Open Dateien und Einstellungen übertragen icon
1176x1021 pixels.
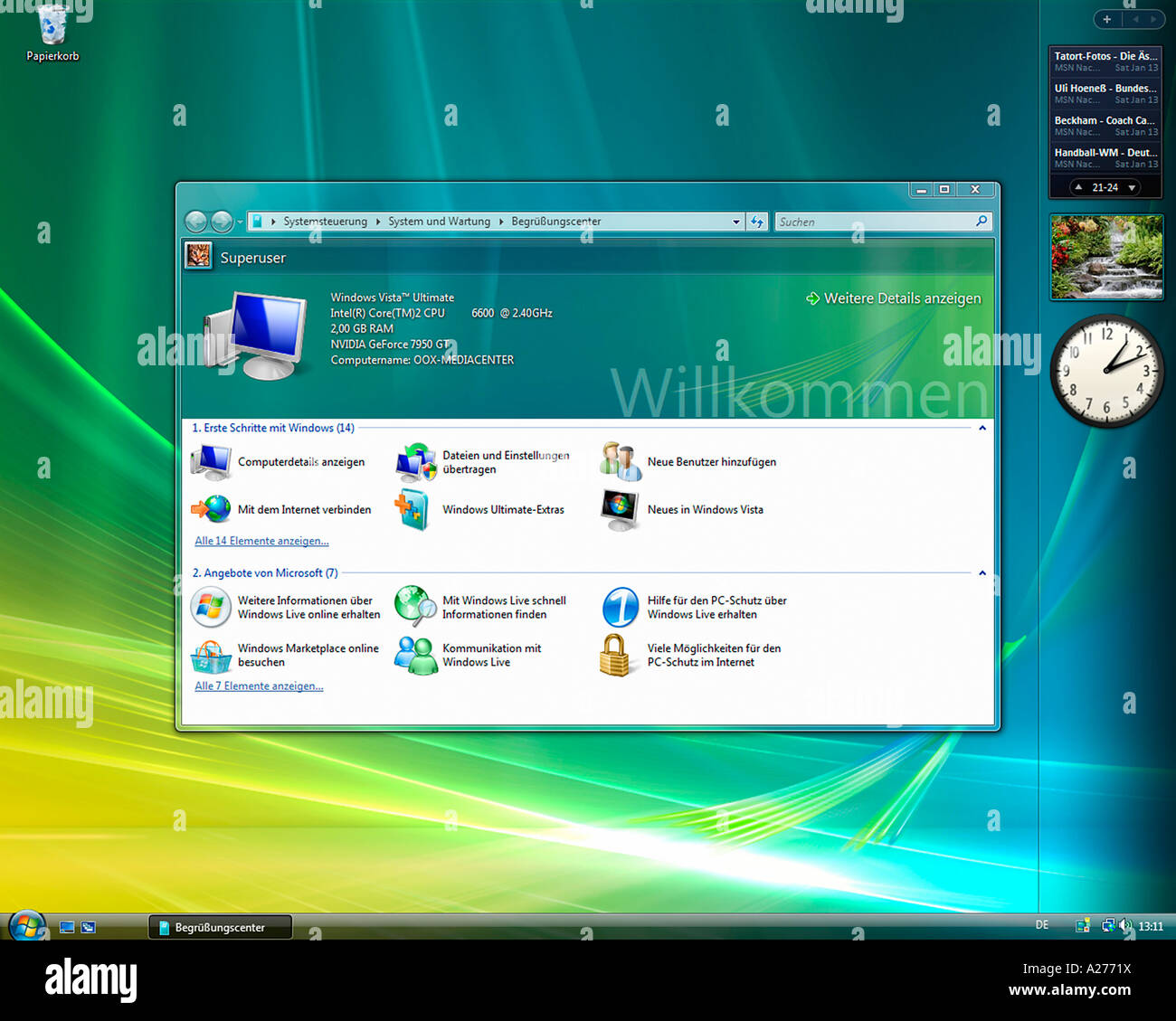[x=415, y=462]
